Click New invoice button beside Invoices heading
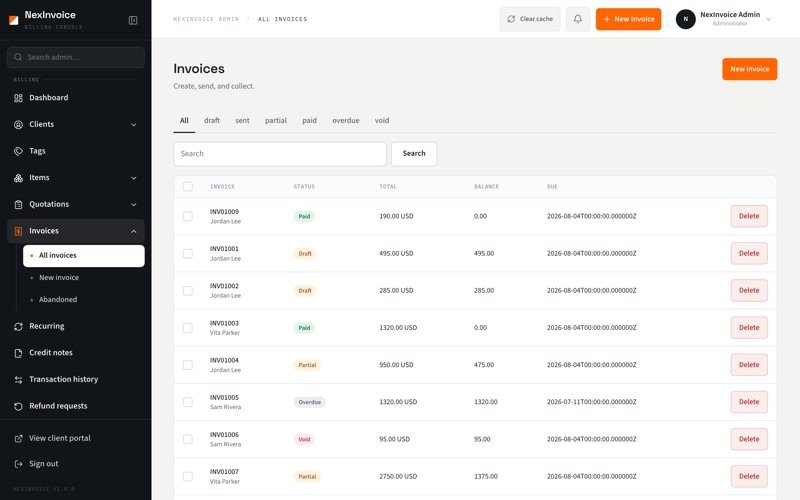Viewport: 800px width, 500px height. pyautogui.click(x=749, y=69)
